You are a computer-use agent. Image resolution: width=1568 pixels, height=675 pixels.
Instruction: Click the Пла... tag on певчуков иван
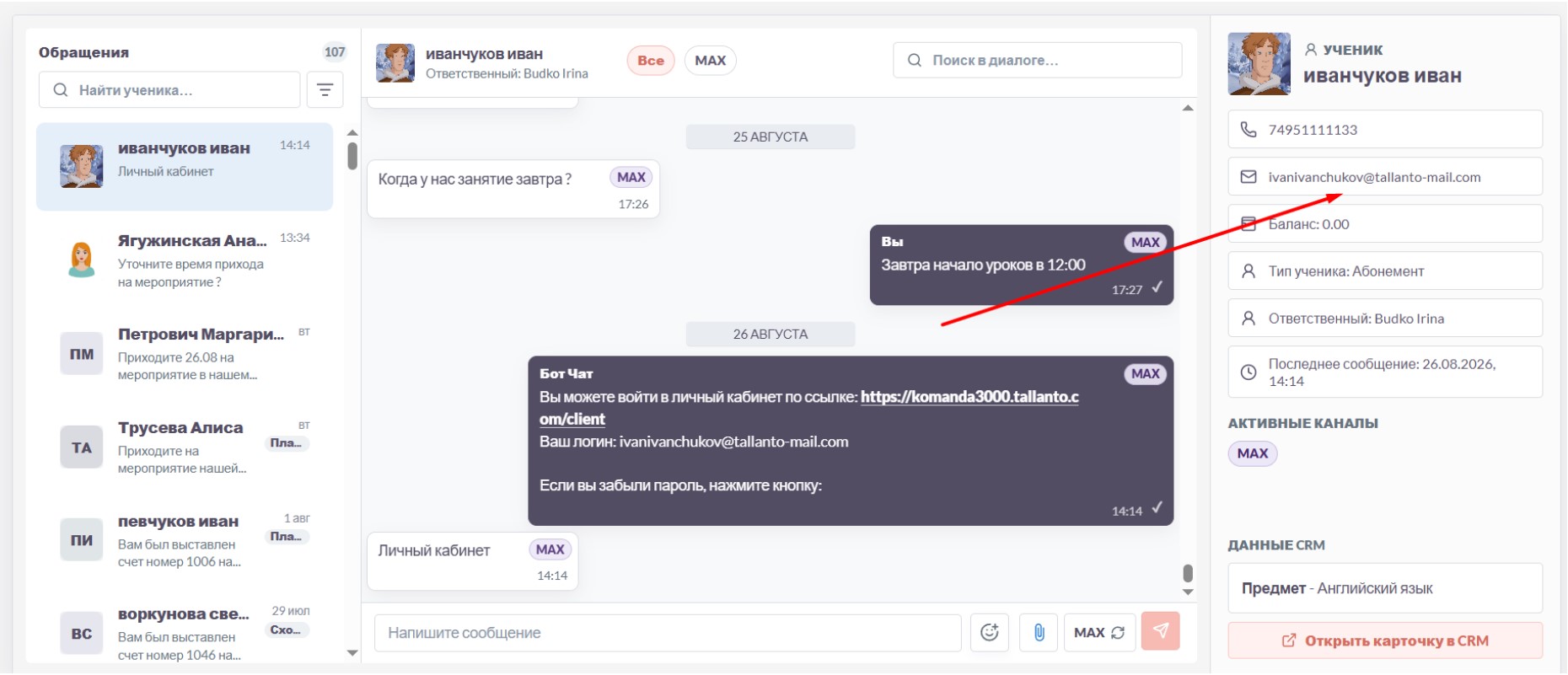[287, 537]
